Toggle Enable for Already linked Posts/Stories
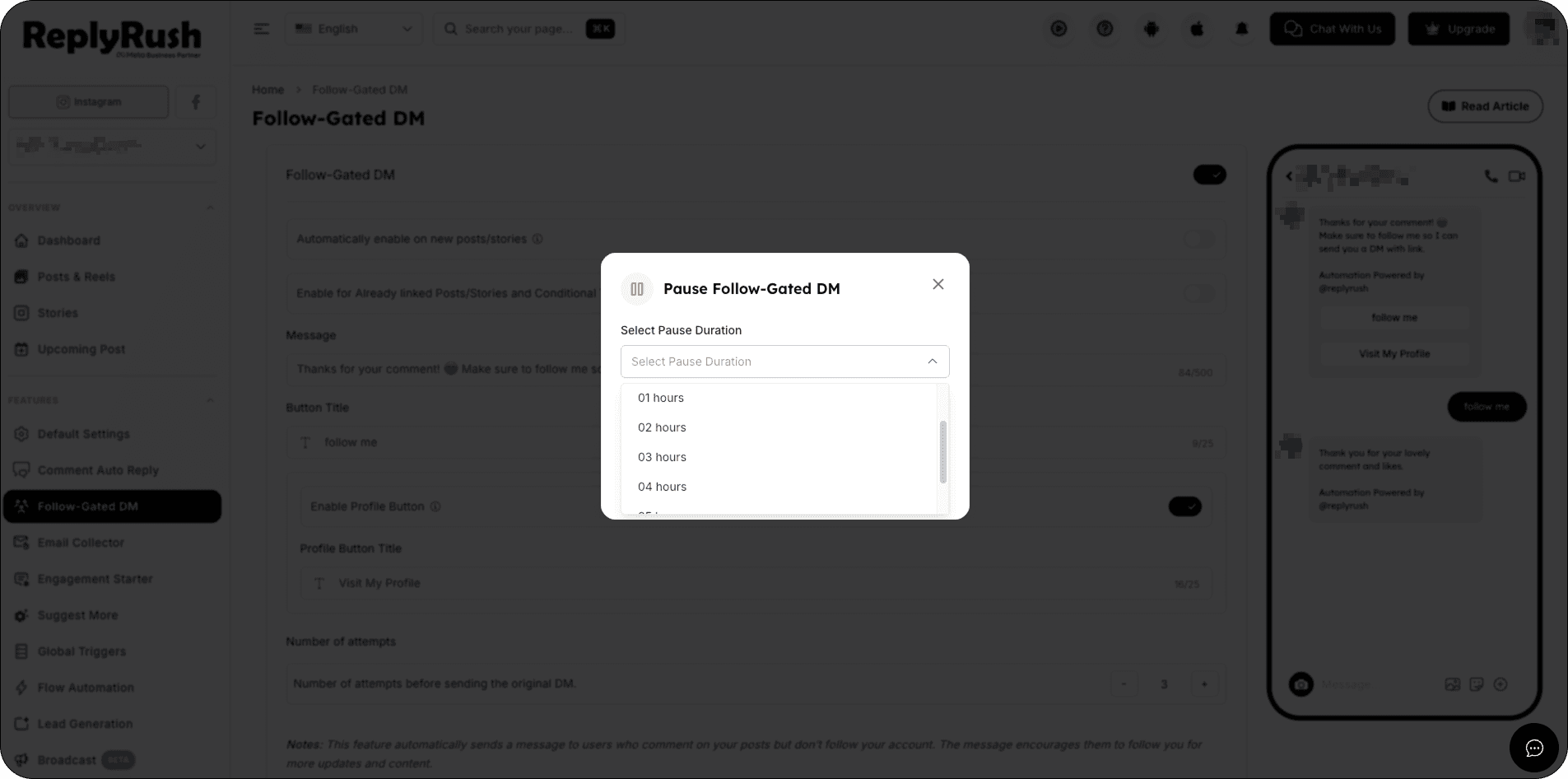The image size is (1568, 779). pyautogui.click(x=1199, y=293)
